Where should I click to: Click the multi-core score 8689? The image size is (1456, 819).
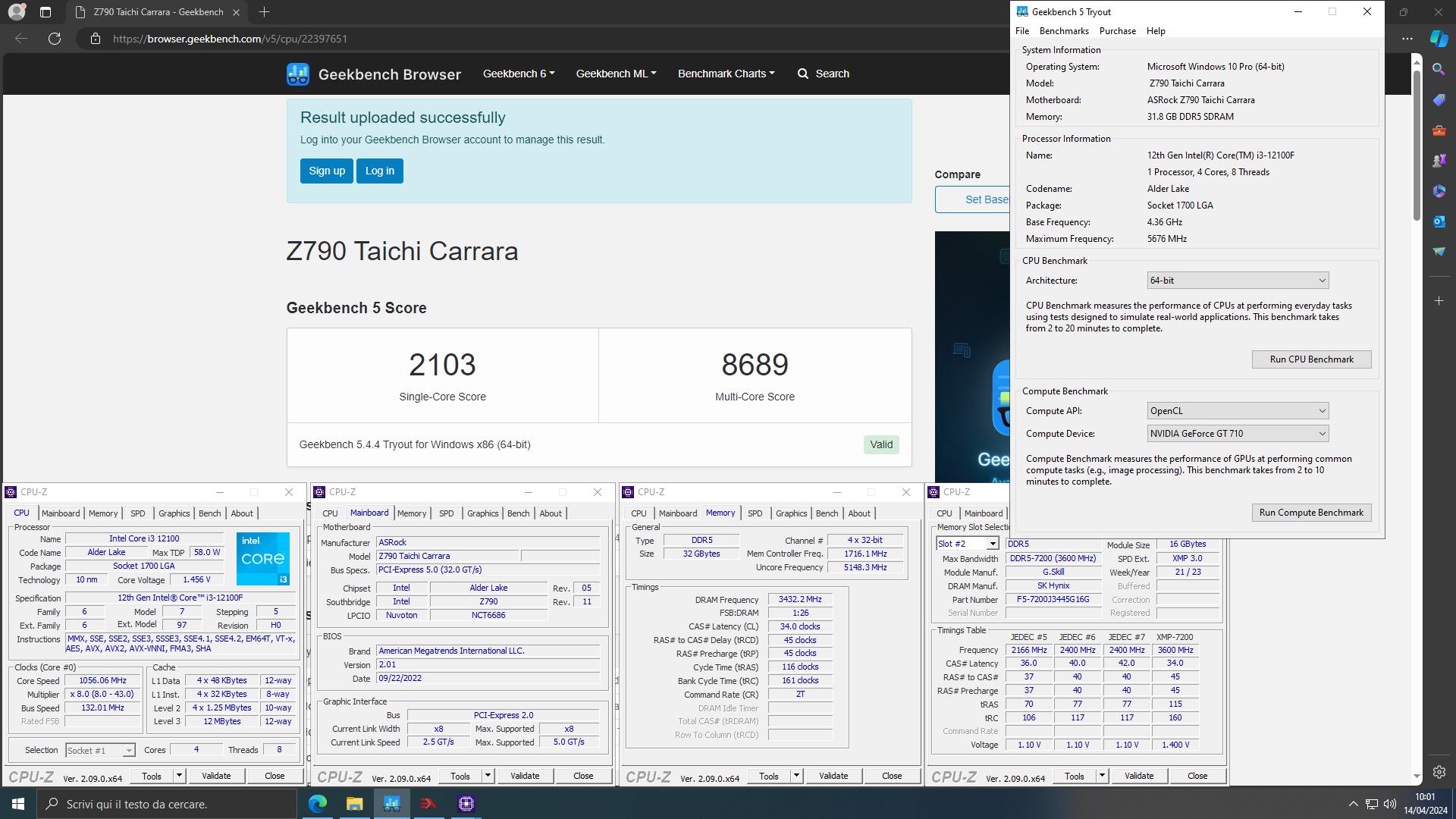[x=755, y=365]
